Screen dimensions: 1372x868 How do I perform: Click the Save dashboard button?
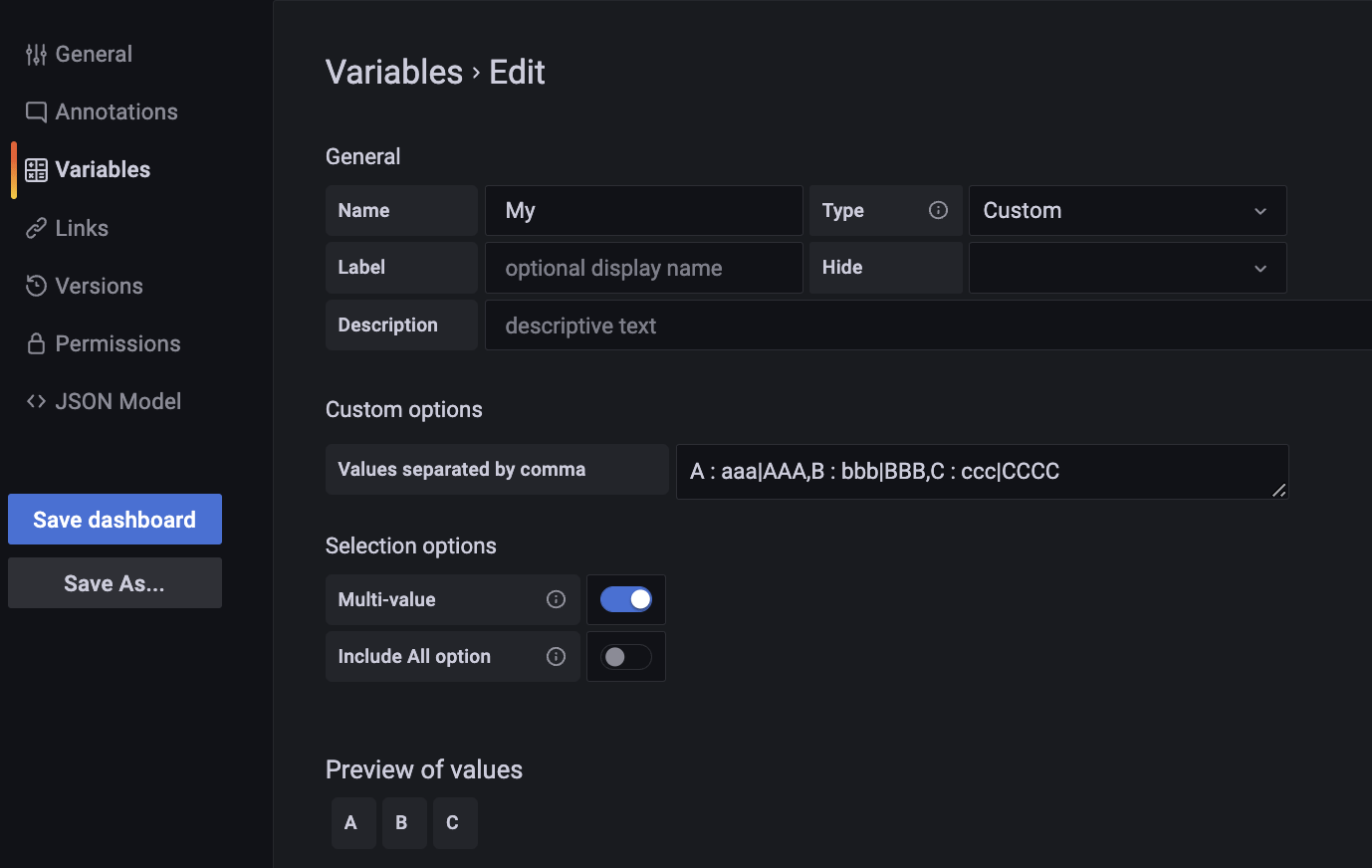coord(114,520)
